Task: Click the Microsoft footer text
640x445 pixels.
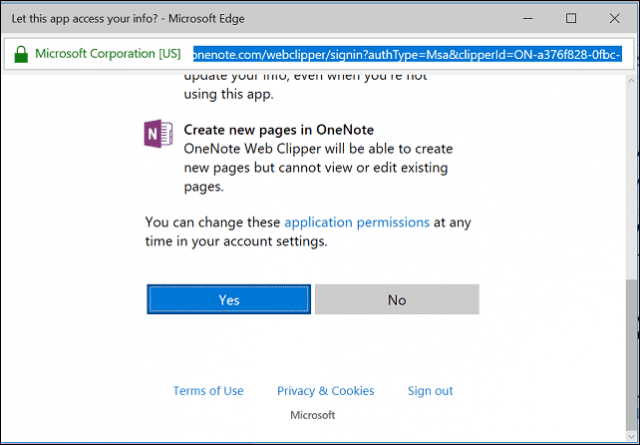Action: [x=313, y=415]
